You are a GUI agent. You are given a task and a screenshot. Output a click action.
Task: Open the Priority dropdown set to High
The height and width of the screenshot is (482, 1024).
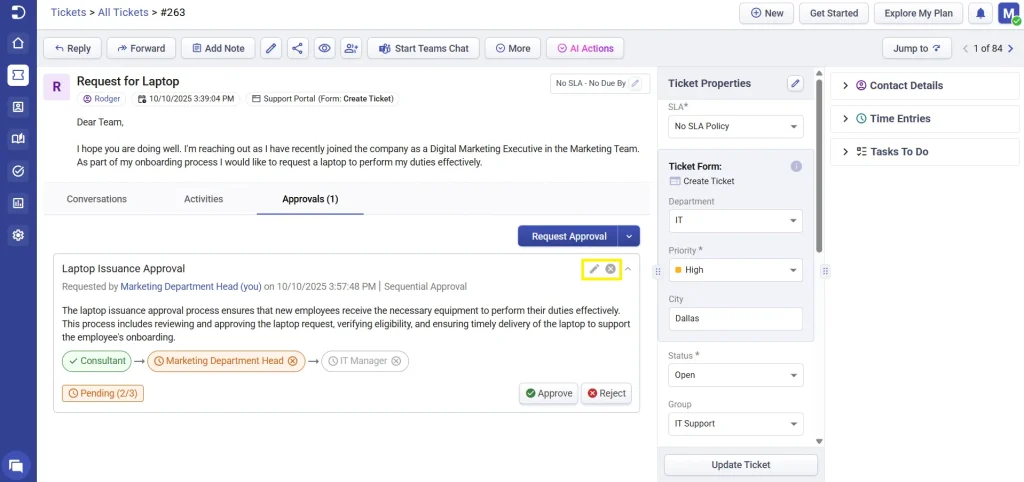pos(735,270)
